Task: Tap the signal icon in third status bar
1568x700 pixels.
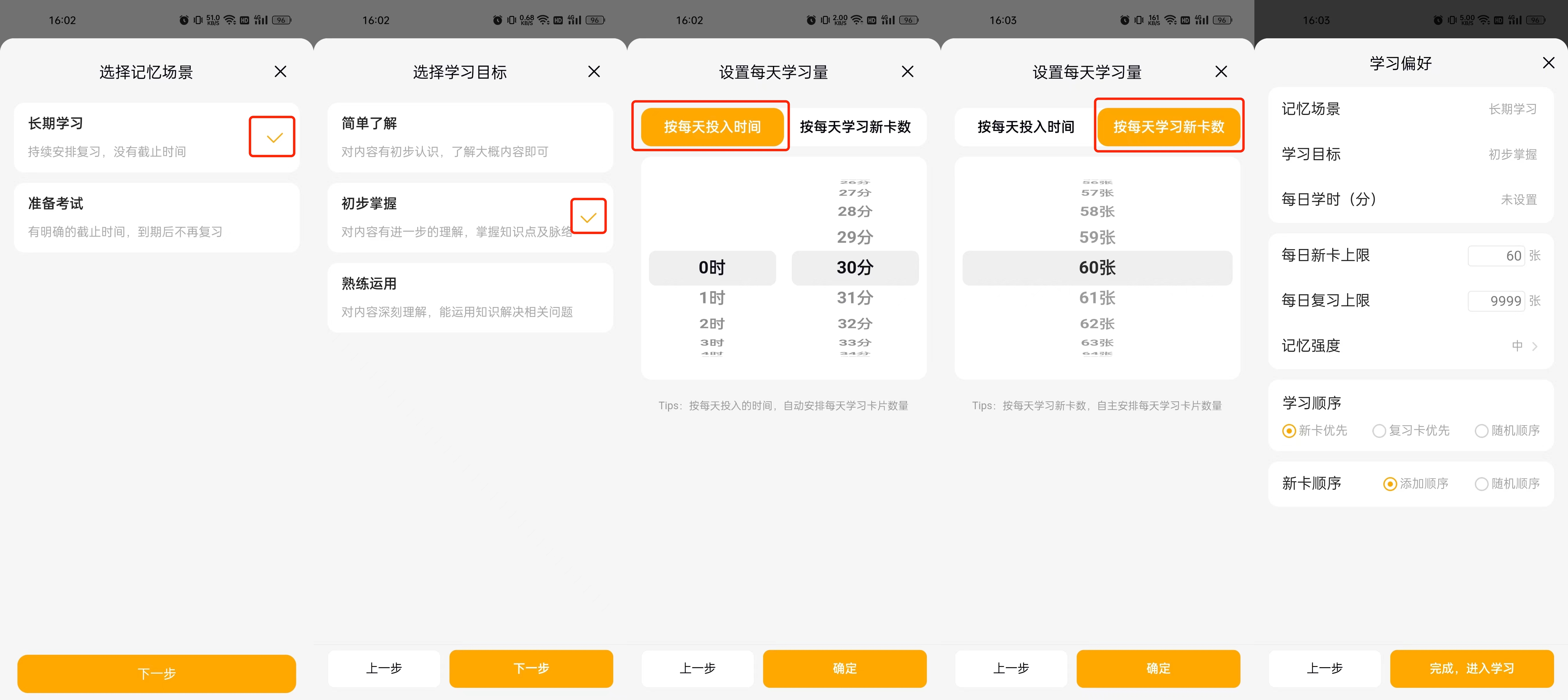Action: tap(888, 20)
